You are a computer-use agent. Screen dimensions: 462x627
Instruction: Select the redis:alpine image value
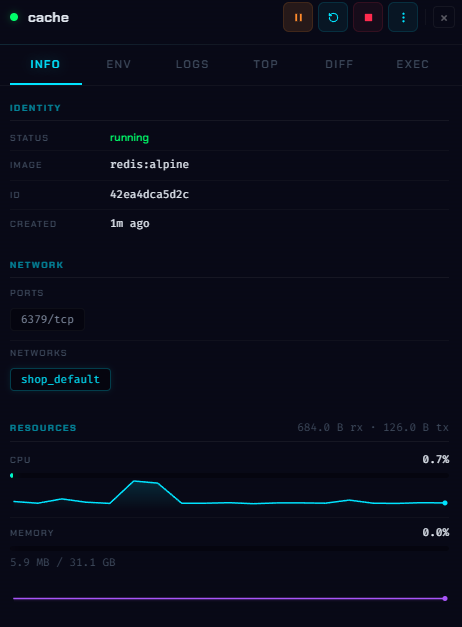pos(149,164)
